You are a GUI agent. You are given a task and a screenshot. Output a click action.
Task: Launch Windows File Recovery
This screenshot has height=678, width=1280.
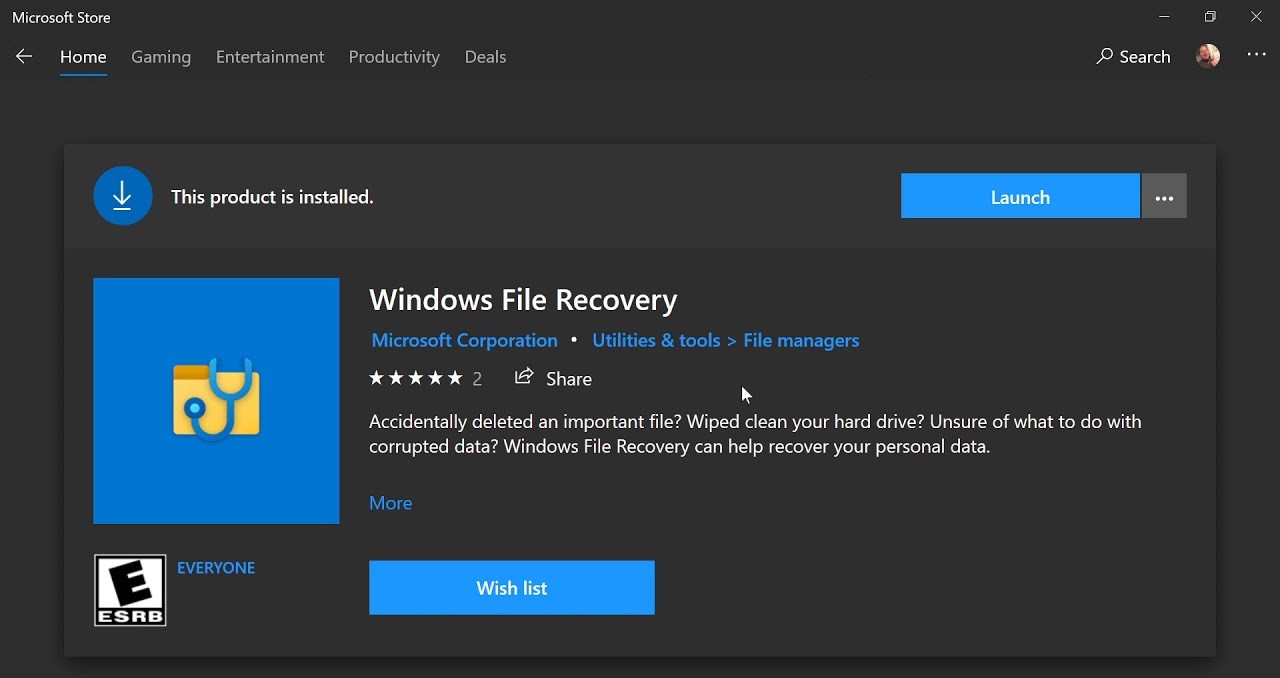click(x=1020, y=196)
